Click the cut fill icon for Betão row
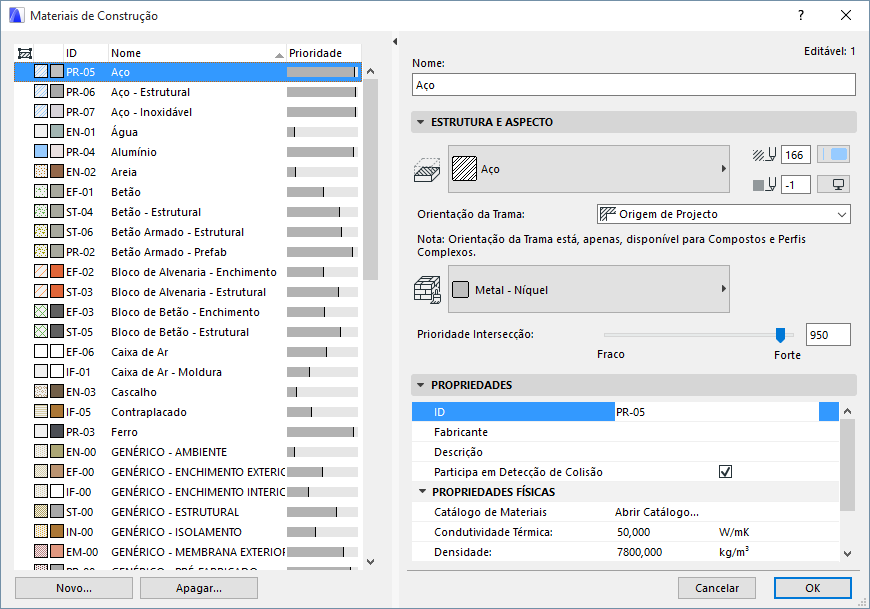The width and height of the screenshot is (870, 609). [41, 191]
